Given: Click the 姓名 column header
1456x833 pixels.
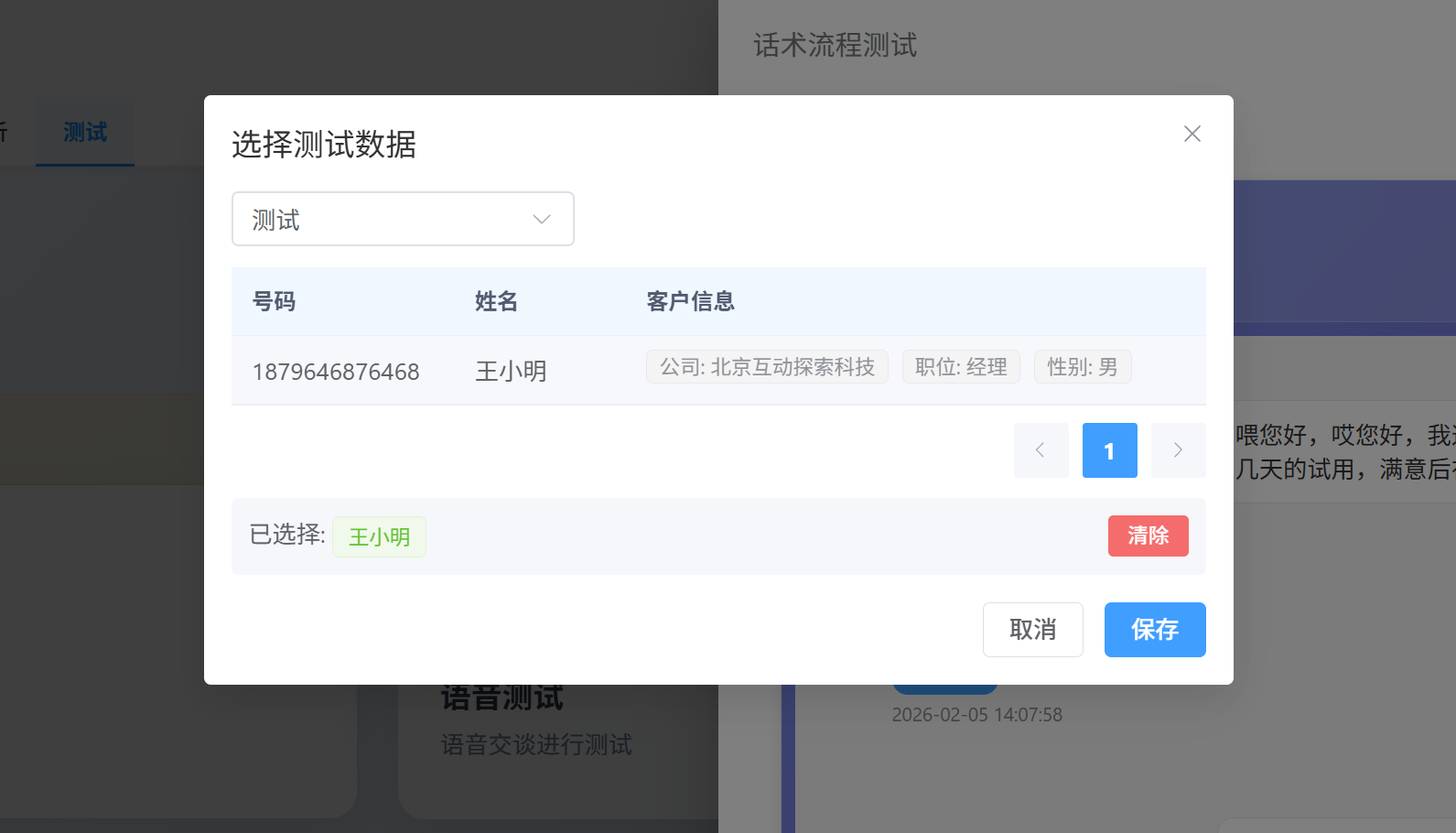Looking at the screenshot, I should (x=496, y=301).
